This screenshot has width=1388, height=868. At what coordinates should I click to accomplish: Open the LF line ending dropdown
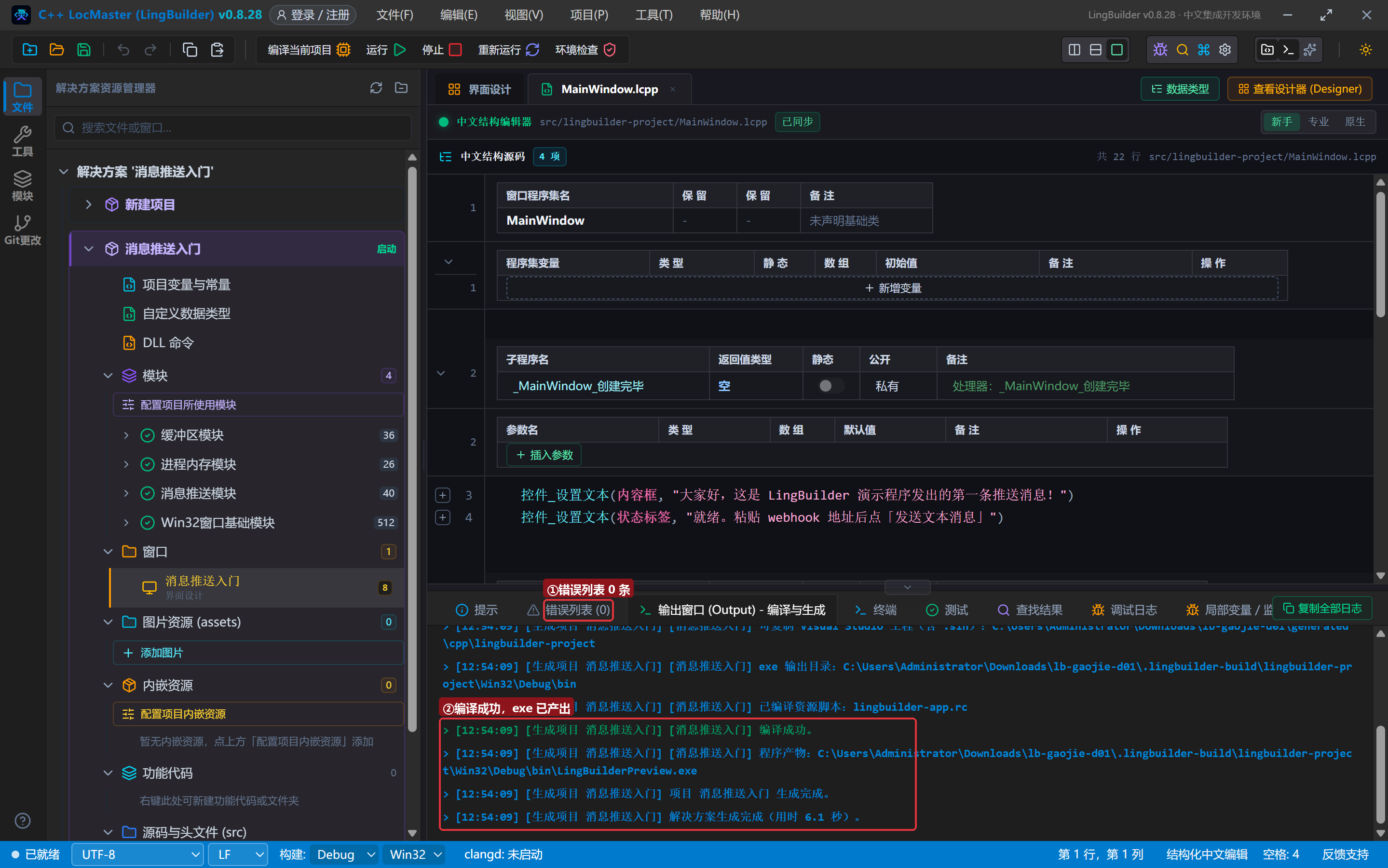pos(238,854)
